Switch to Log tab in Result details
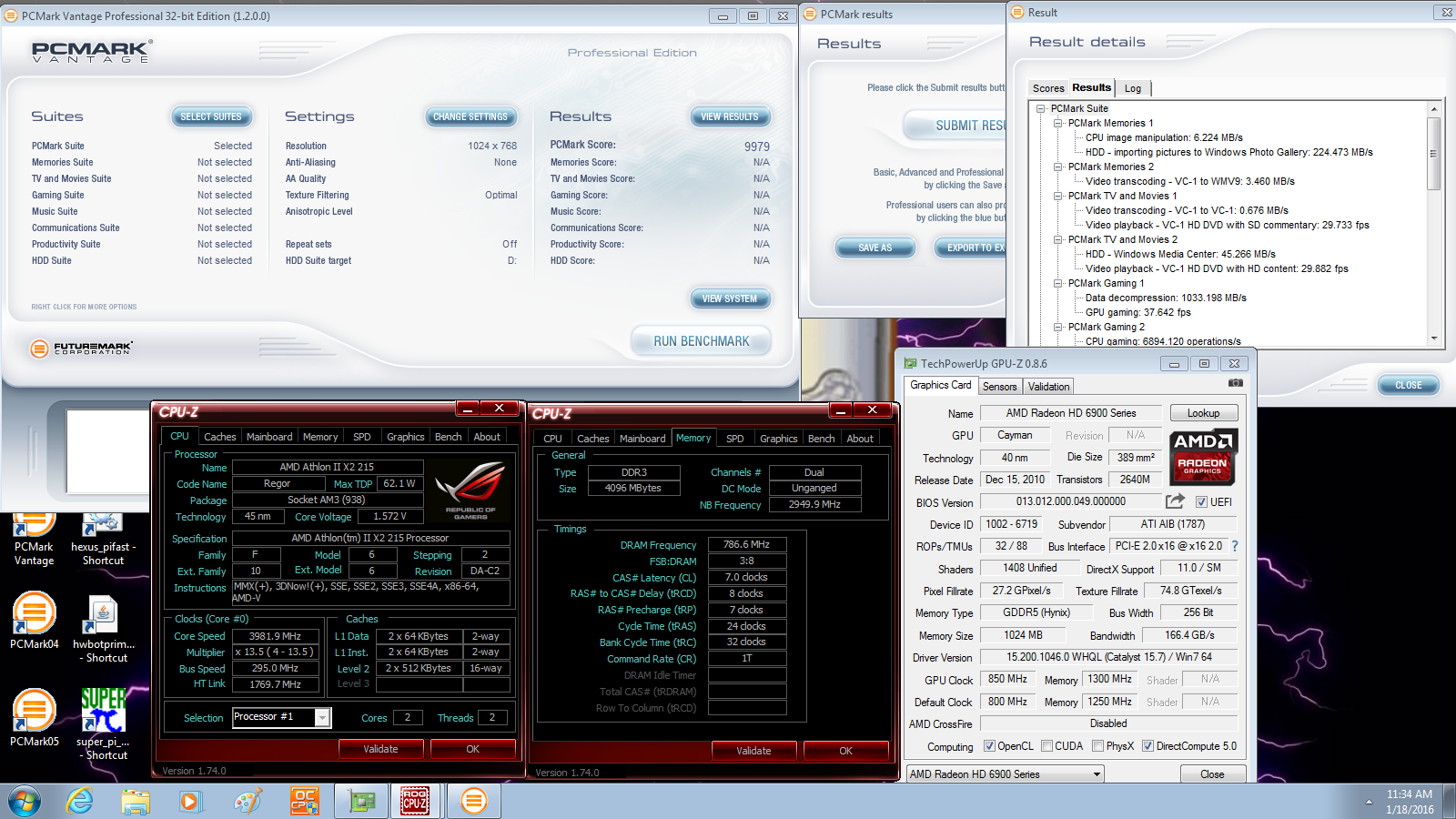This screenshot has height=819, width=1456. point(1132,88)
